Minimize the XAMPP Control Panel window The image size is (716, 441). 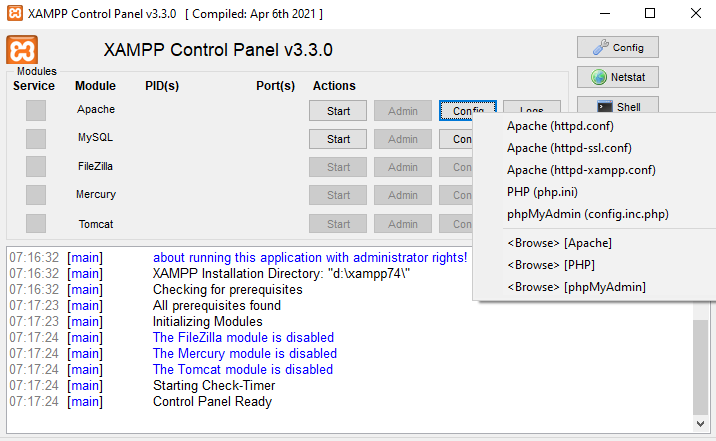pyautogui.click(x=605, y=13)
